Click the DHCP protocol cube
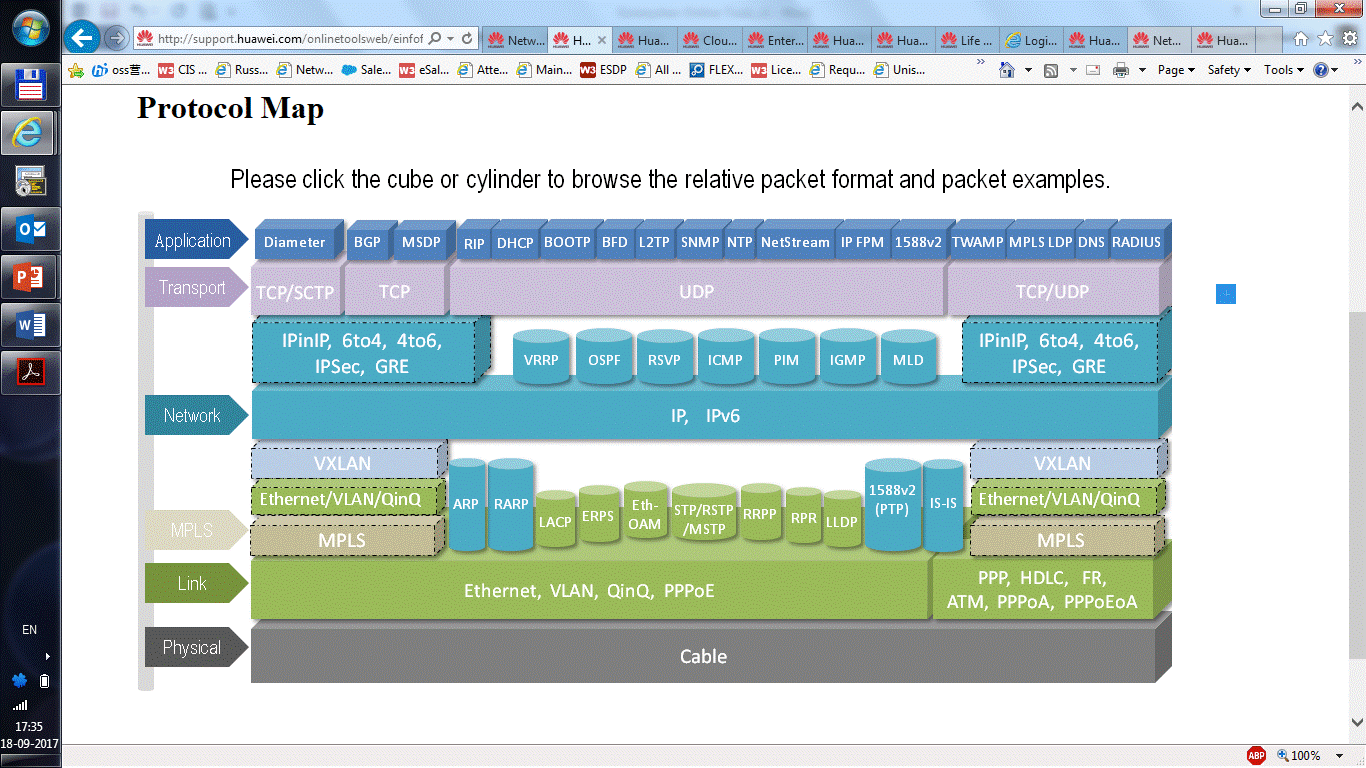The width and height of the screenshot is (1366, 768). [515, 242]
